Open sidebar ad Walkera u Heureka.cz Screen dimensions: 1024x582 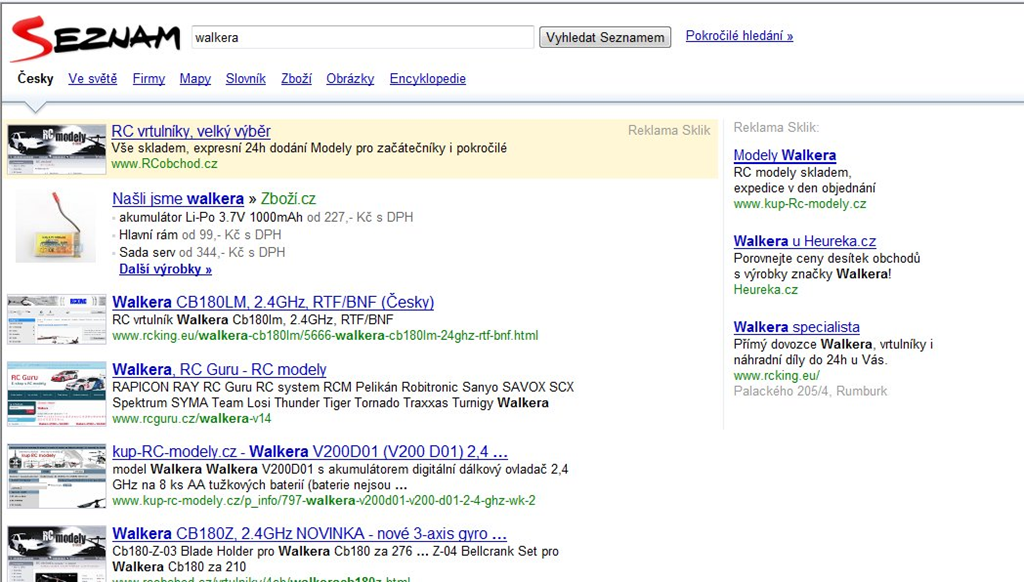pyautogui.click(x=805, y=241)
